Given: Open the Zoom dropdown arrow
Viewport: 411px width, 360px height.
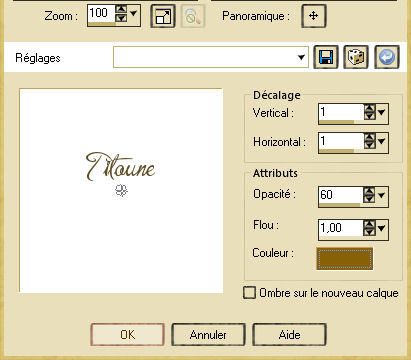Looking at the screenshot, I should [133, 13].
